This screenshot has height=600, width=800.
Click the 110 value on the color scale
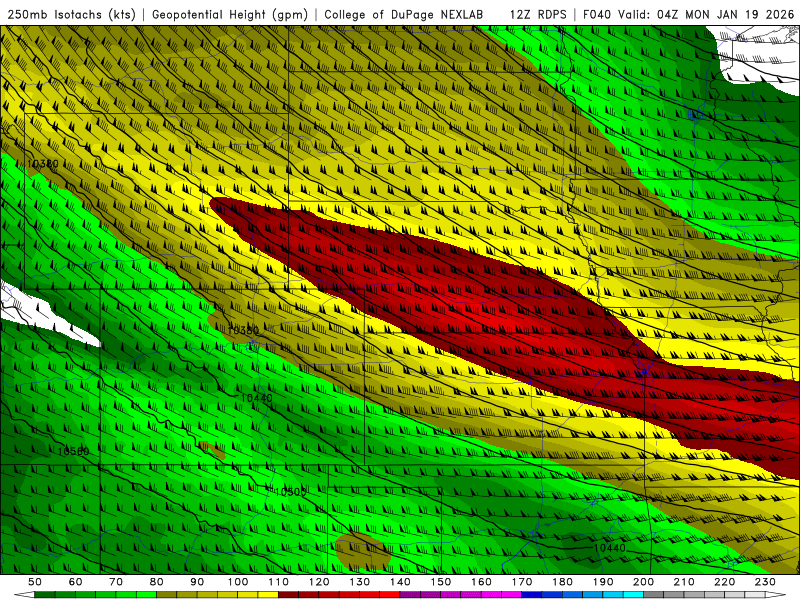pos(279,582)
